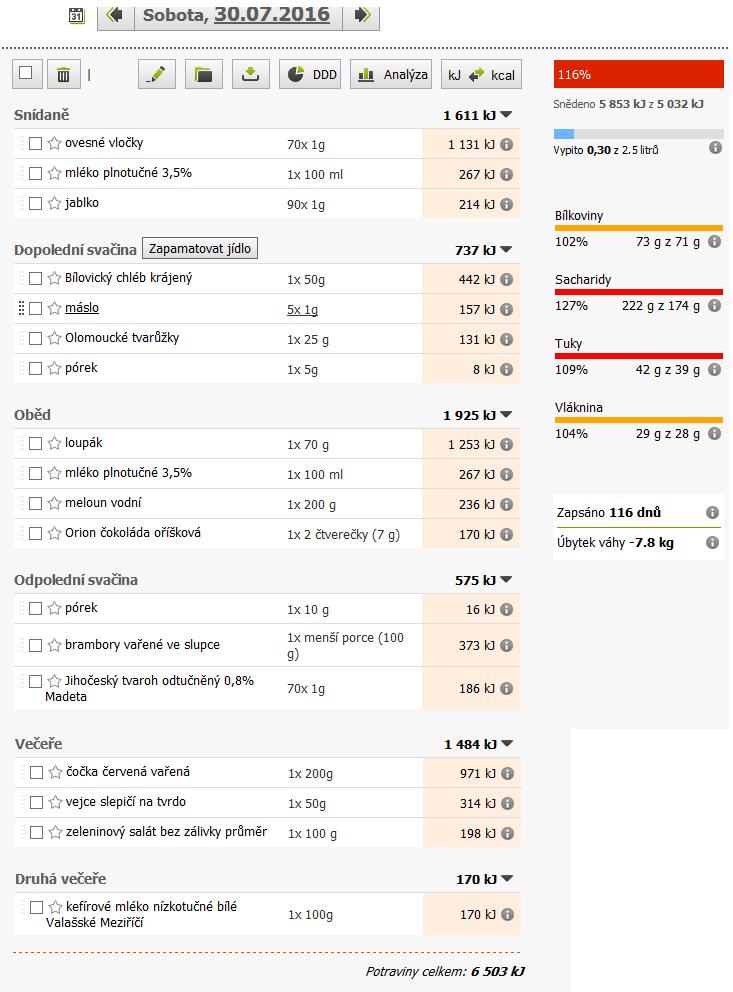Click the download/save icon button
This screenshot has width=733, height=992.
251,74
